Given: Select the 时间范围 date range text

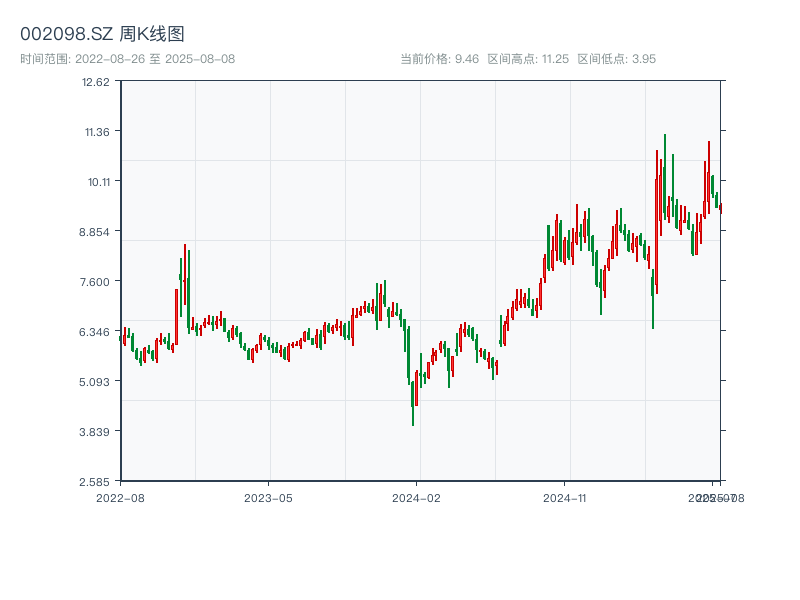Looking at the screenshot, I should 128,59.
